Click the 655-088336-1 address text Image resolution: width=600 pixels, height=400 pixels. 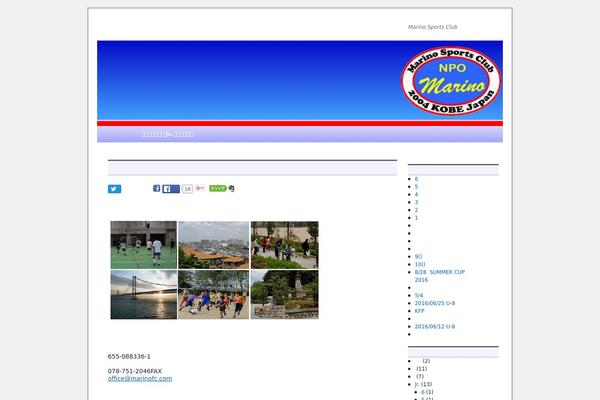pyautogui.click(x=129, y=356)
